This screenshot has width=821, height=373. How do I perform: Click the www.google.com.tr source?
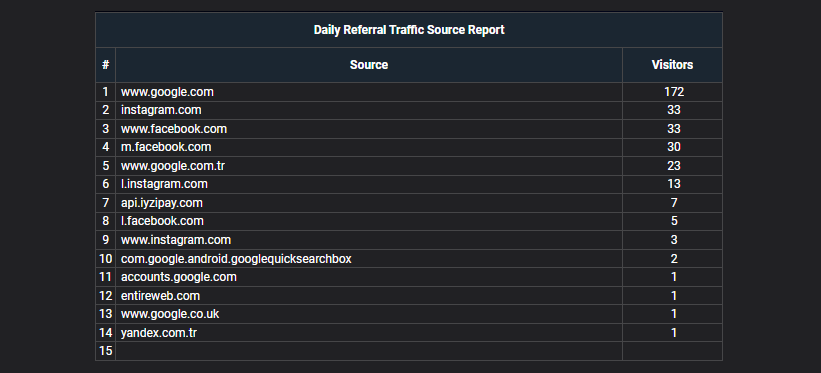[x=173, y=166]
